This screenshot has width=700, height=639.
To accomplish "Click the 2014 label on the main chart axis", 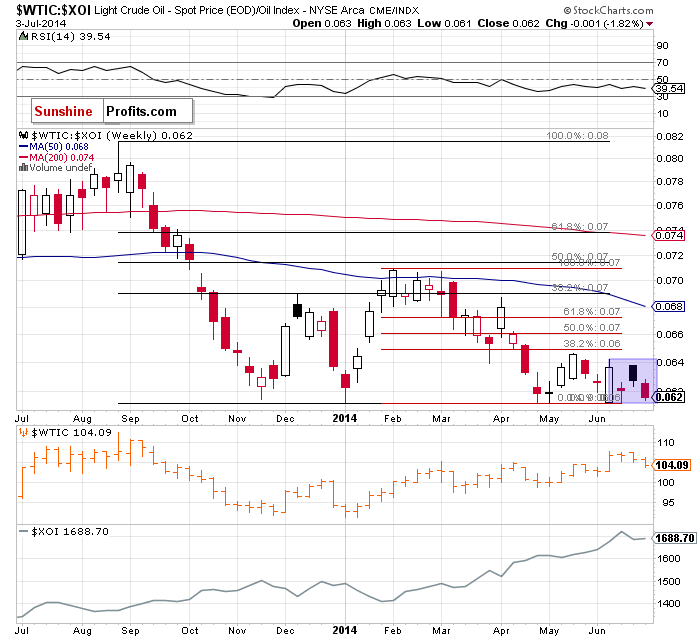I will click(345, 418).
